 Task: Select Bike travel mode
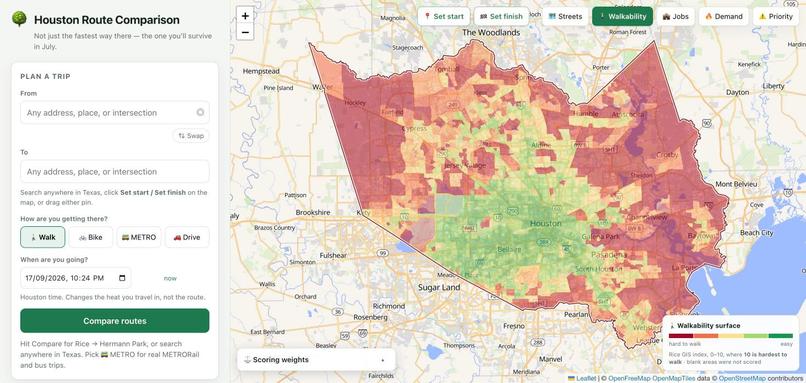pyautogui.click(x=90, y=237)
